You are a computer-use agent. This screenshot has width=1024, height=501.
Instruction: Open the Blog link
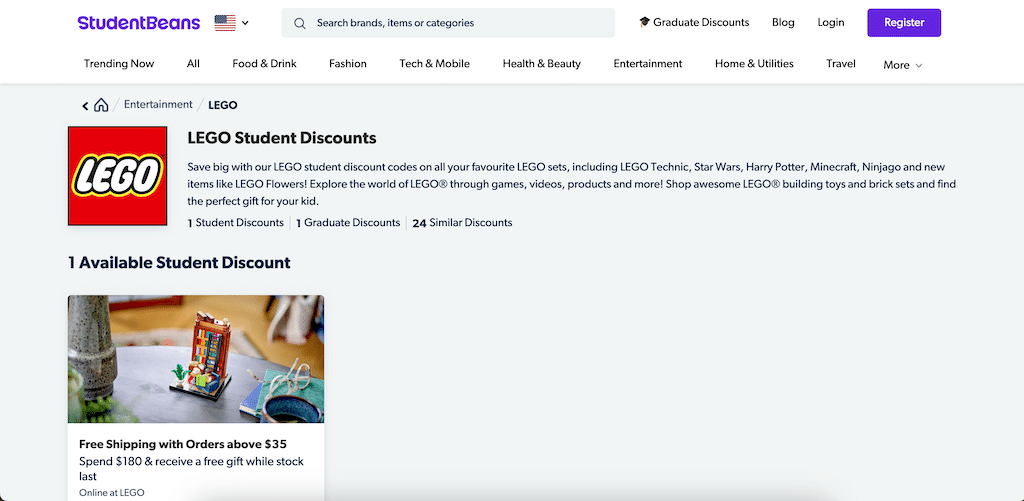pos(783,22)
